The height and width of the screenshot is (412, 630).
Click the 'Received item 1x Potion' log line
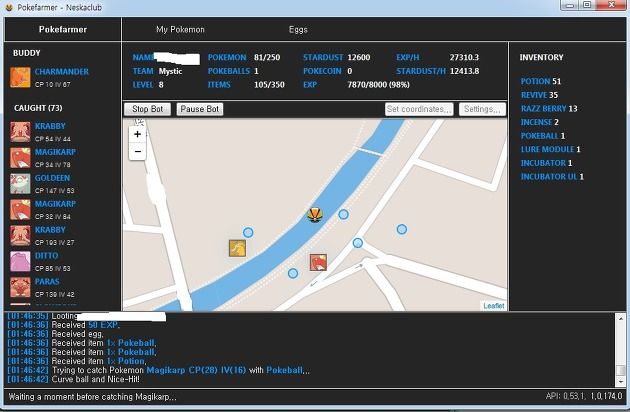pos(76,361)
